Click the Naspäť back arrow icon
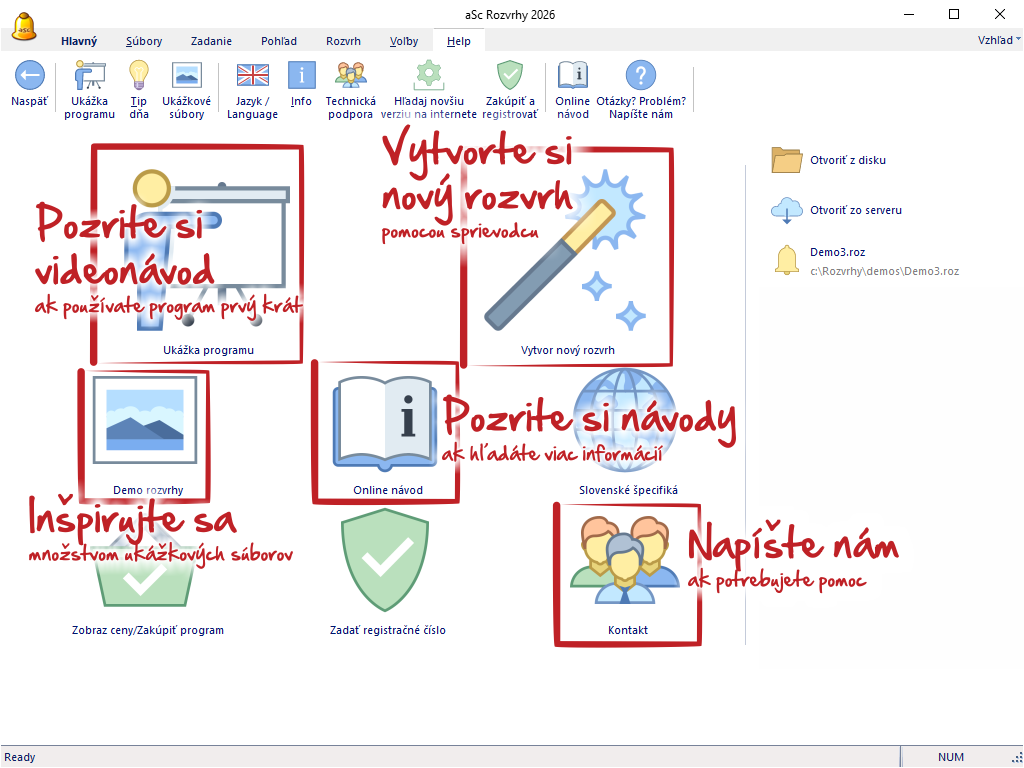This screenshot has height=768, width=1024. [29, 76]
